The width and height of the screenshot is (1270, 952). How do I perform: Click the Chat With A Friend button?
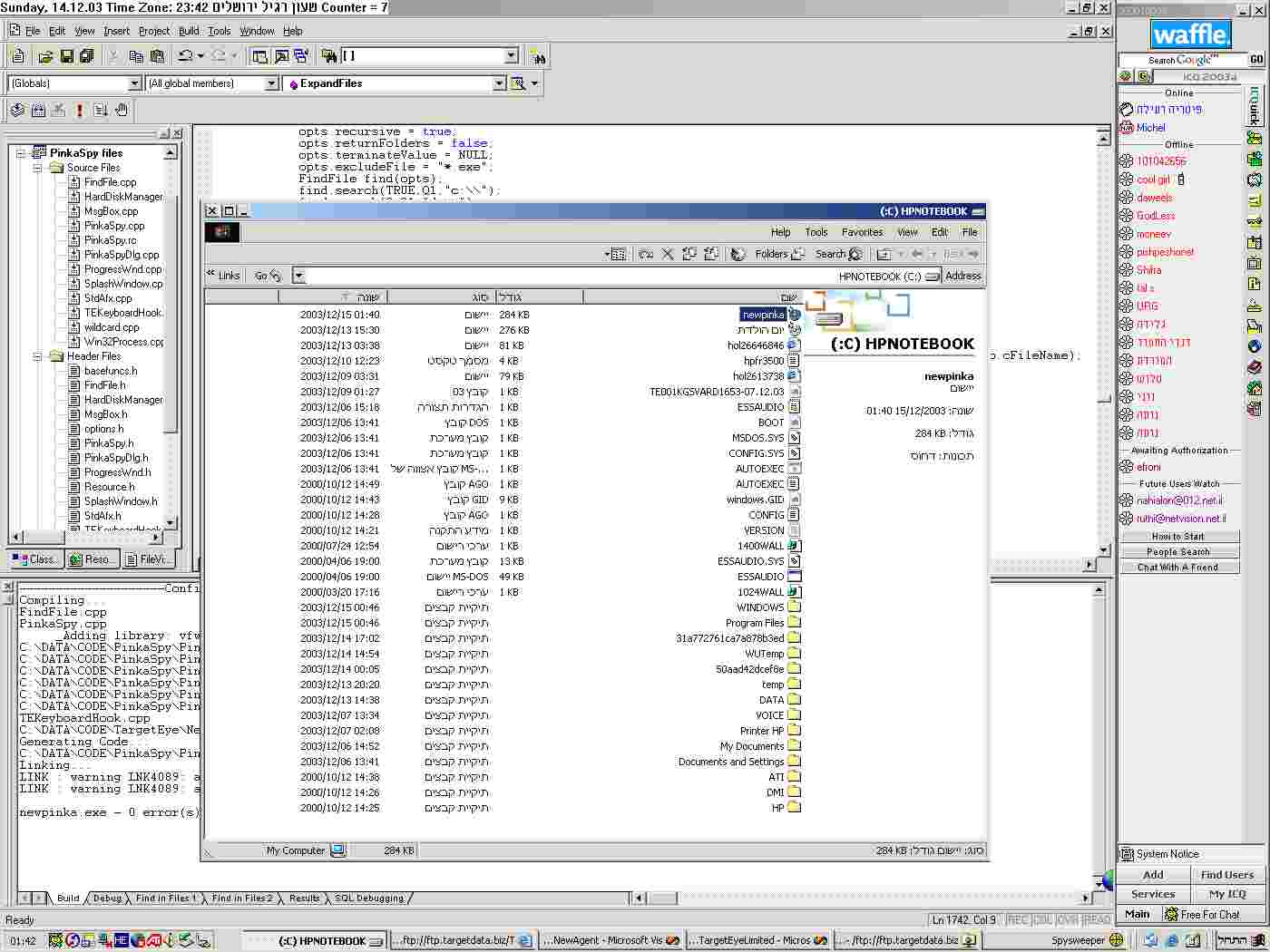click(x=1177, y=568)
